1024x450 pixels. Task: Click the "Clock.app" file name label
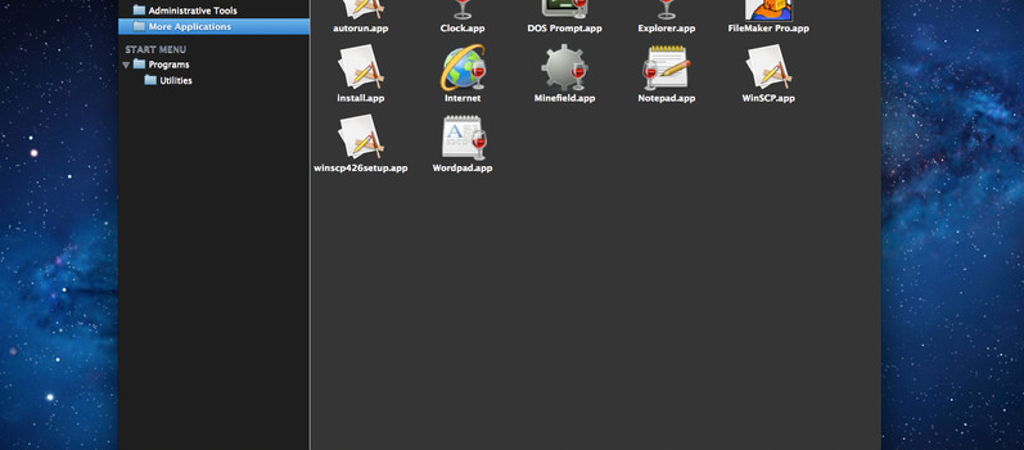click(462, 28)
